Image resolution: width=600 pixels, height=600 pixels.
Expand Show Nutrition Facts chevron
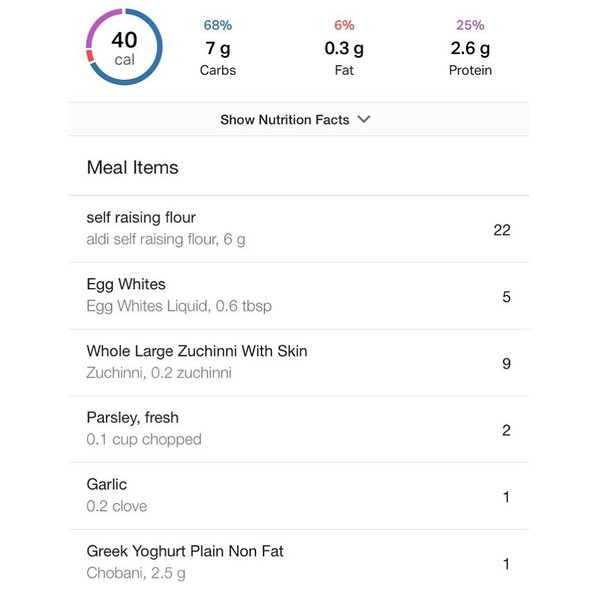[x=364, y=119]
